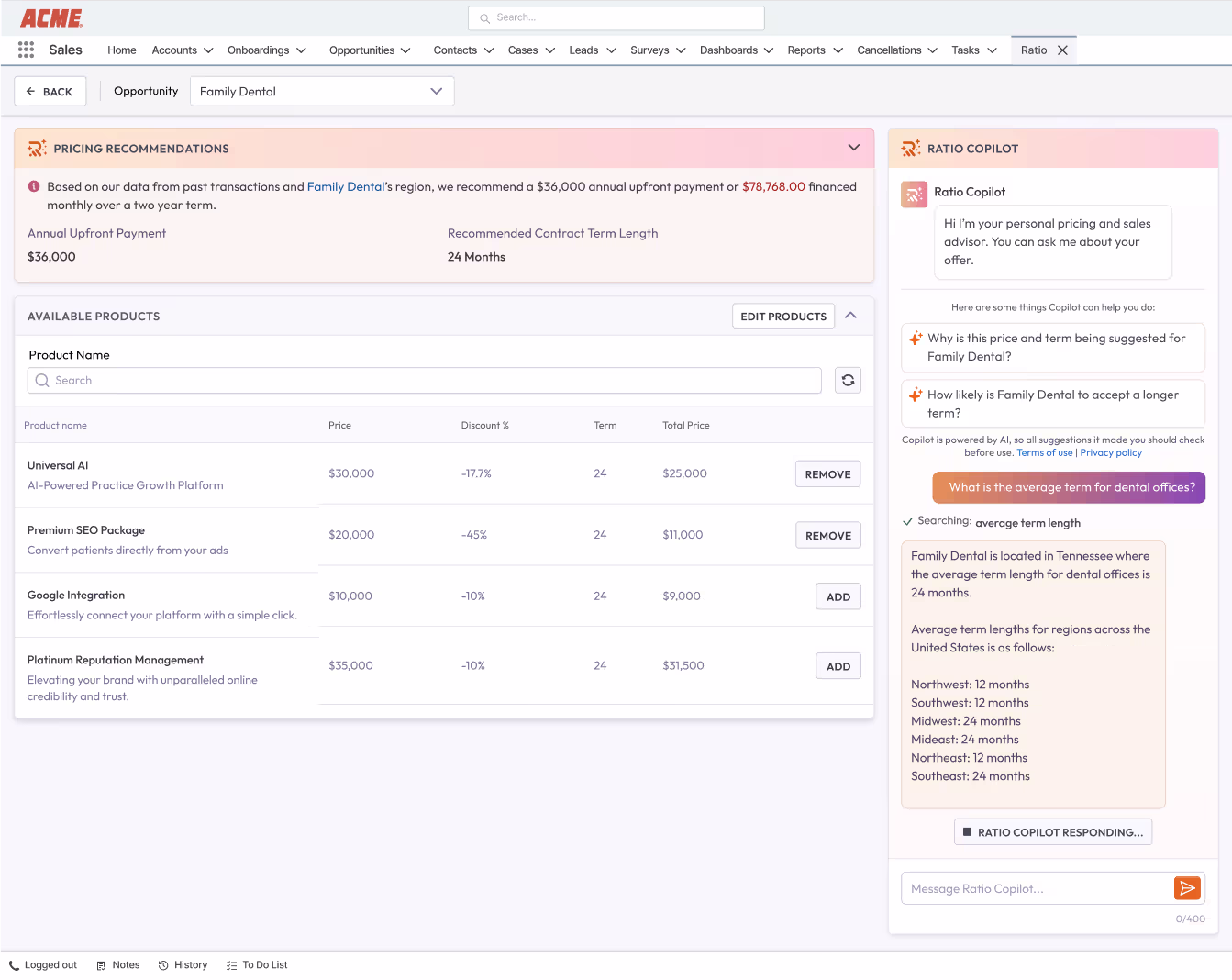Click the Ratio Copilot header sparkle icon
The width and height of the screenshot is (1232, 980).
tap(911, 149)
